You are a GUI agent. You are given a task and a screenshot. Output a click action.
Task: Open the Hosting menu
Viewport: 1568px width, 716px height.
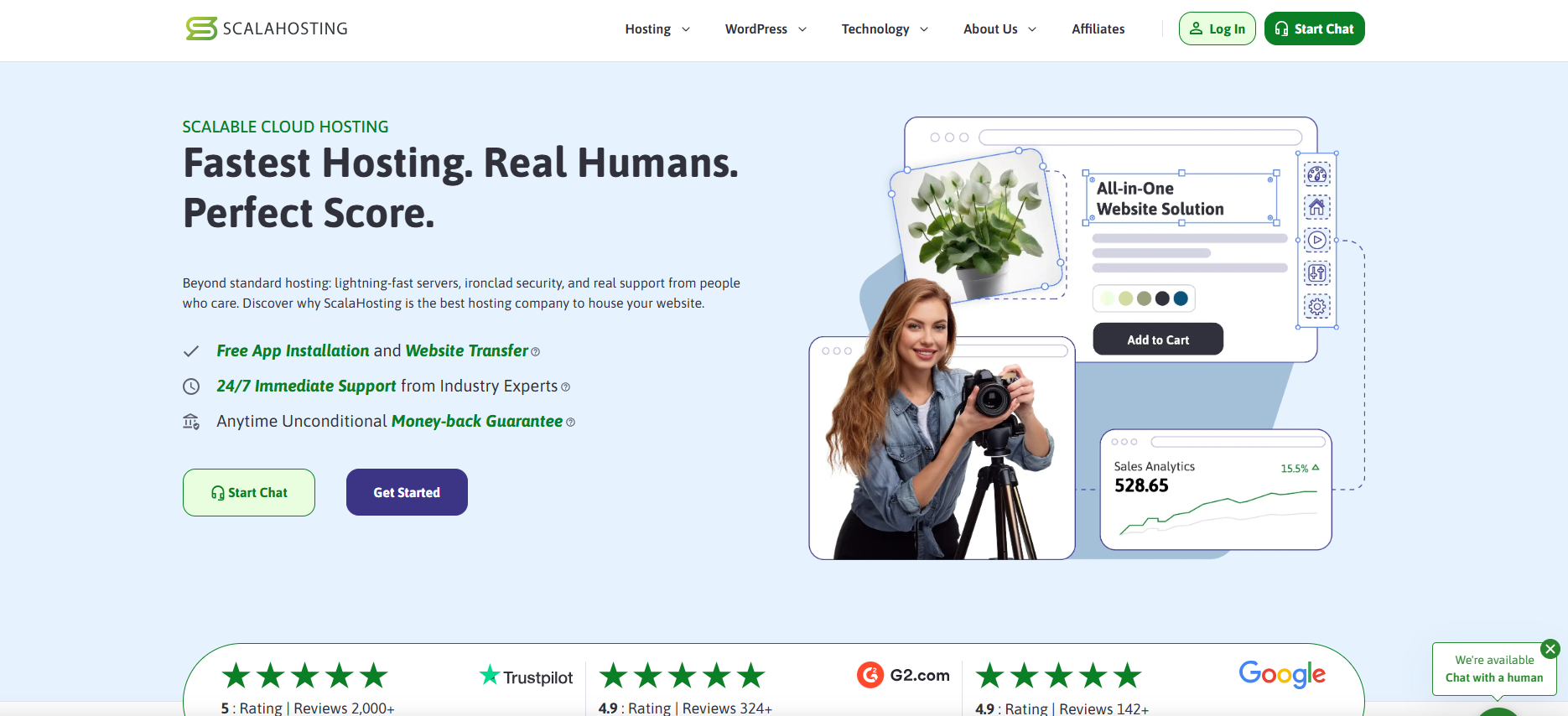[x=647, y=29]
